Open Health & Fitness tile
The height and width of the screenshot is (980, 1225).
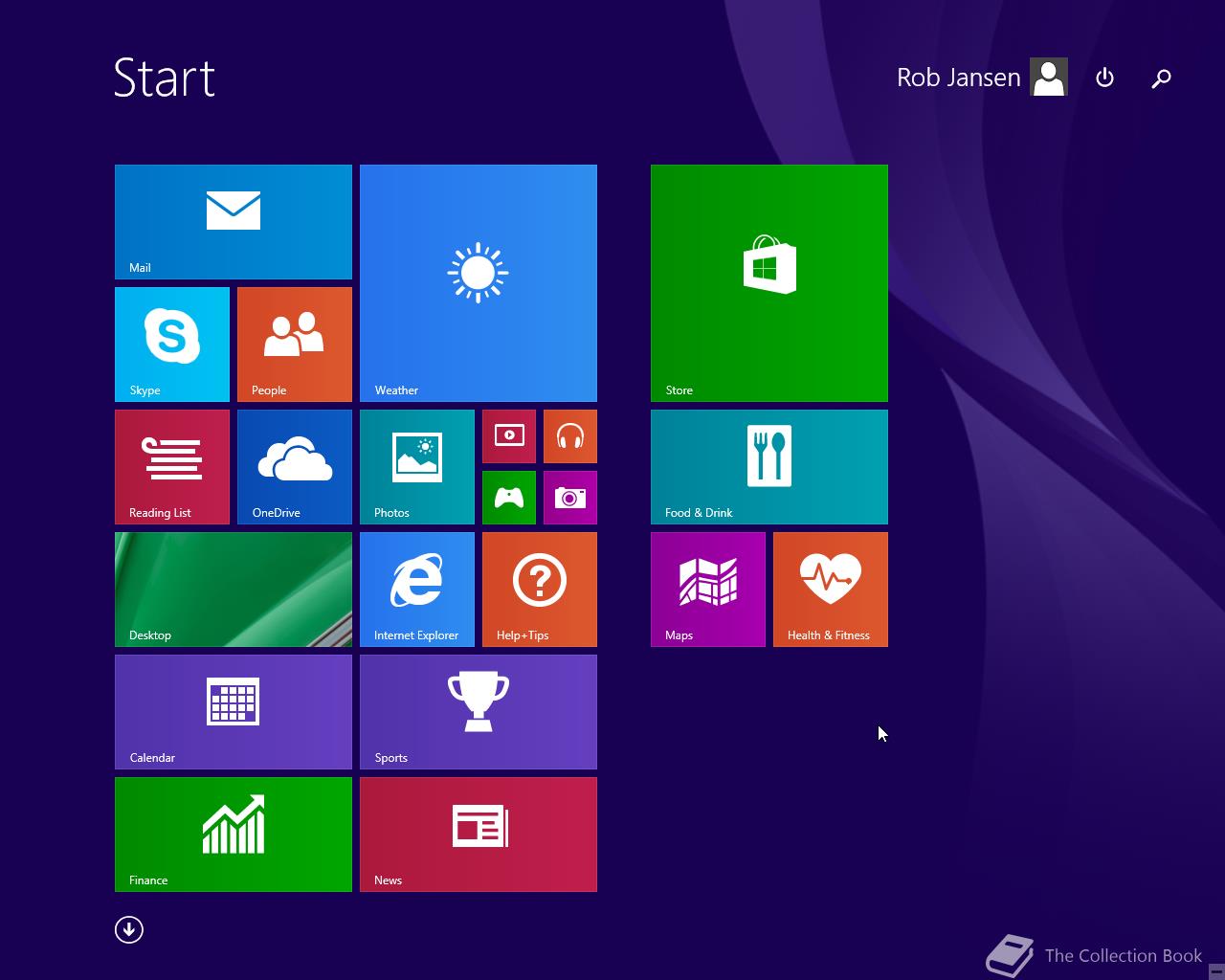(831, 590)
